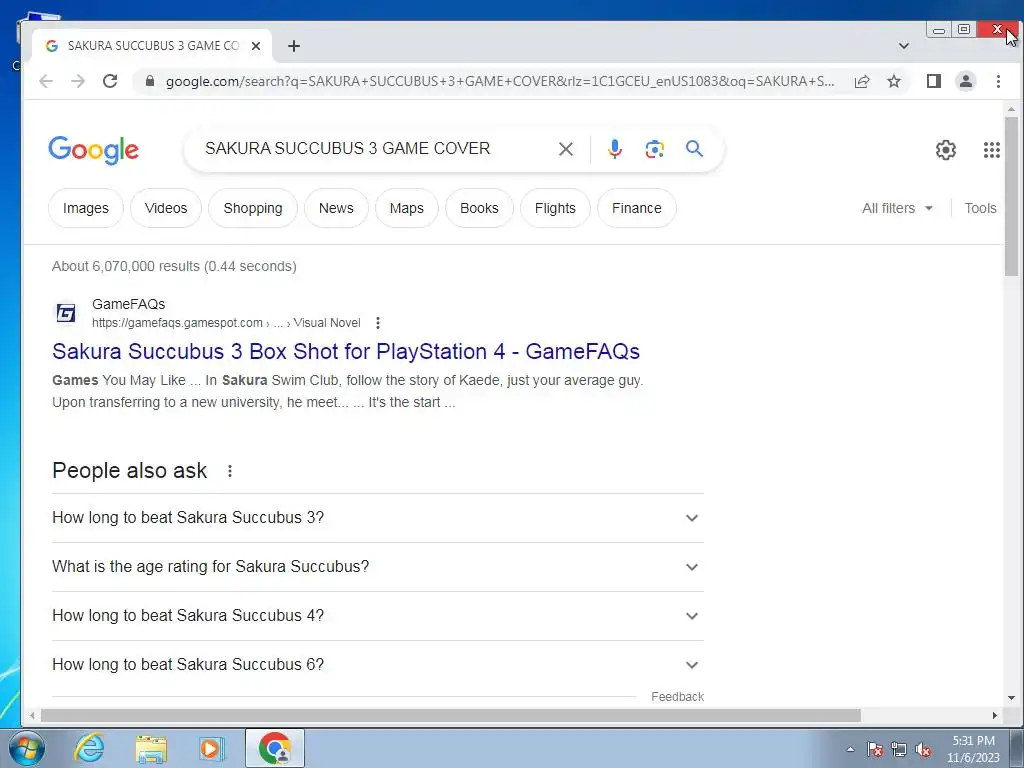
Task: Share this page with the share icon
Action: (x=861, y=81)
